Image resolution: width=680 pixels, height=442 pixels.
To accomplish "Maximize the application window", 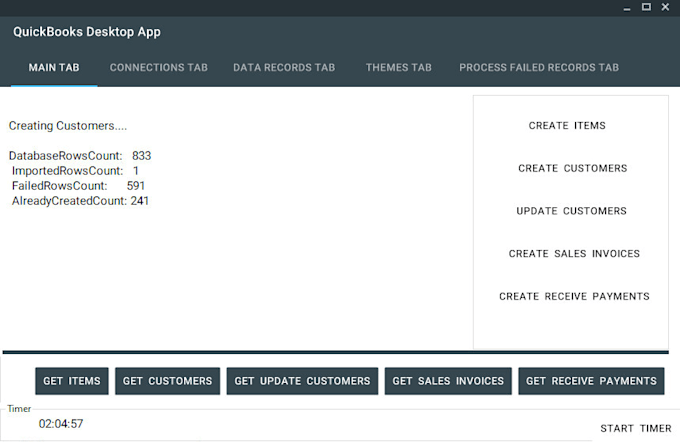I will coord(646,7).
